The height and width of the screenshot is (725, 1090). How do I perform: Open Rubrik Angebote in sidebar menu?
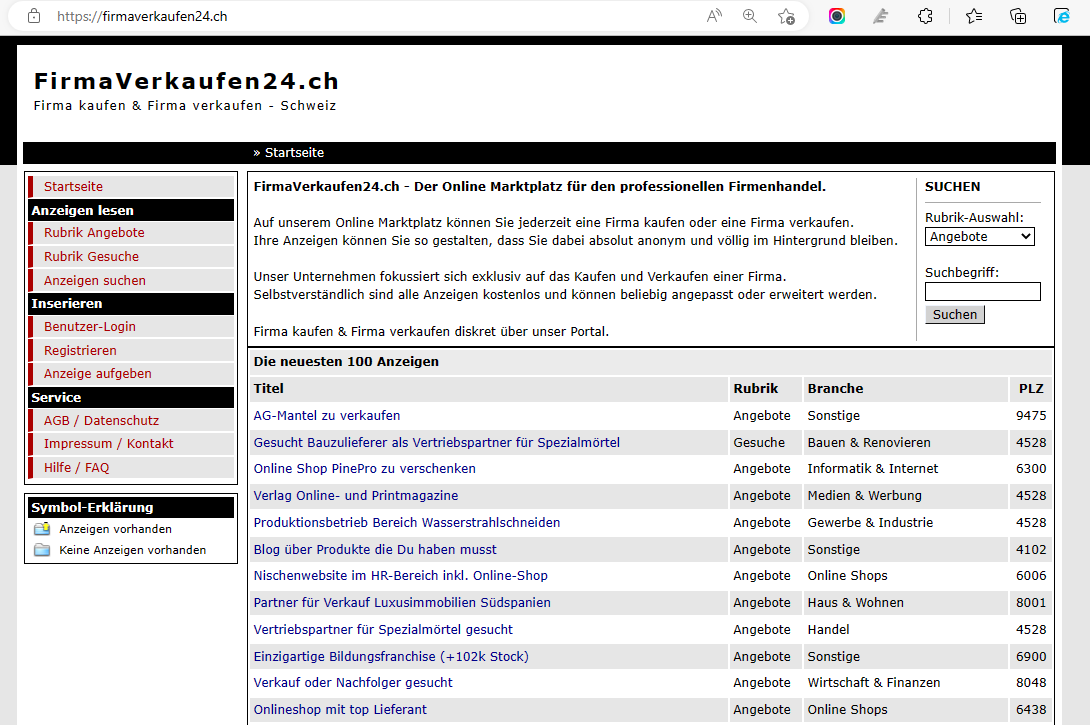[94, 233]
